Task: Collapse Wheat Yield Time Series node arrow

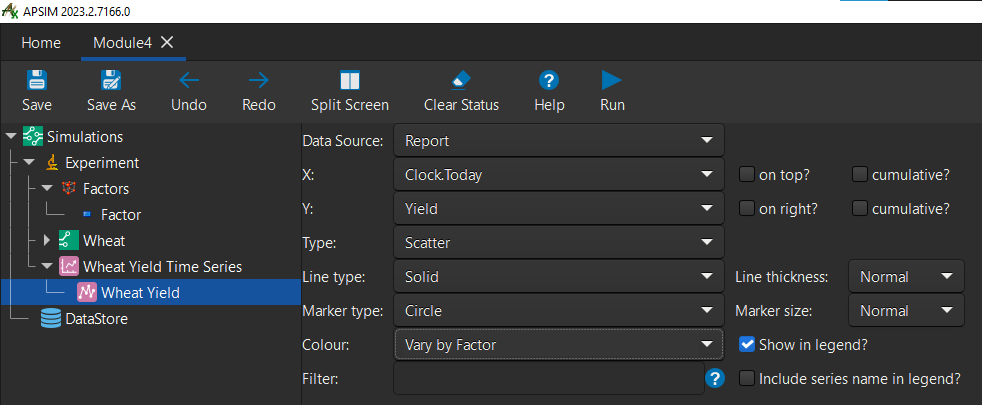Action: point(47,266)
